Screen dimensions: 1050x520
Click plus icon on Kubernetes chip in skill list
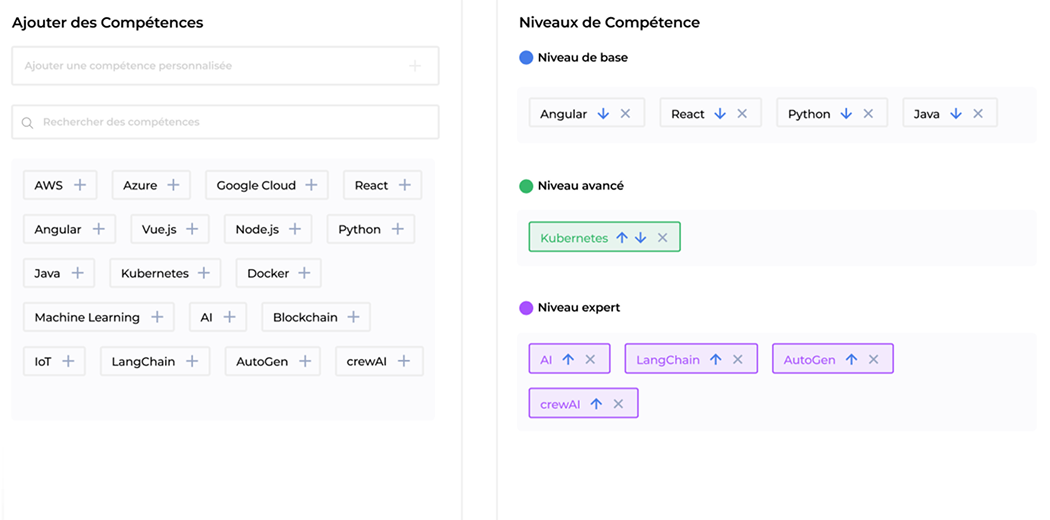pos(204,273)
